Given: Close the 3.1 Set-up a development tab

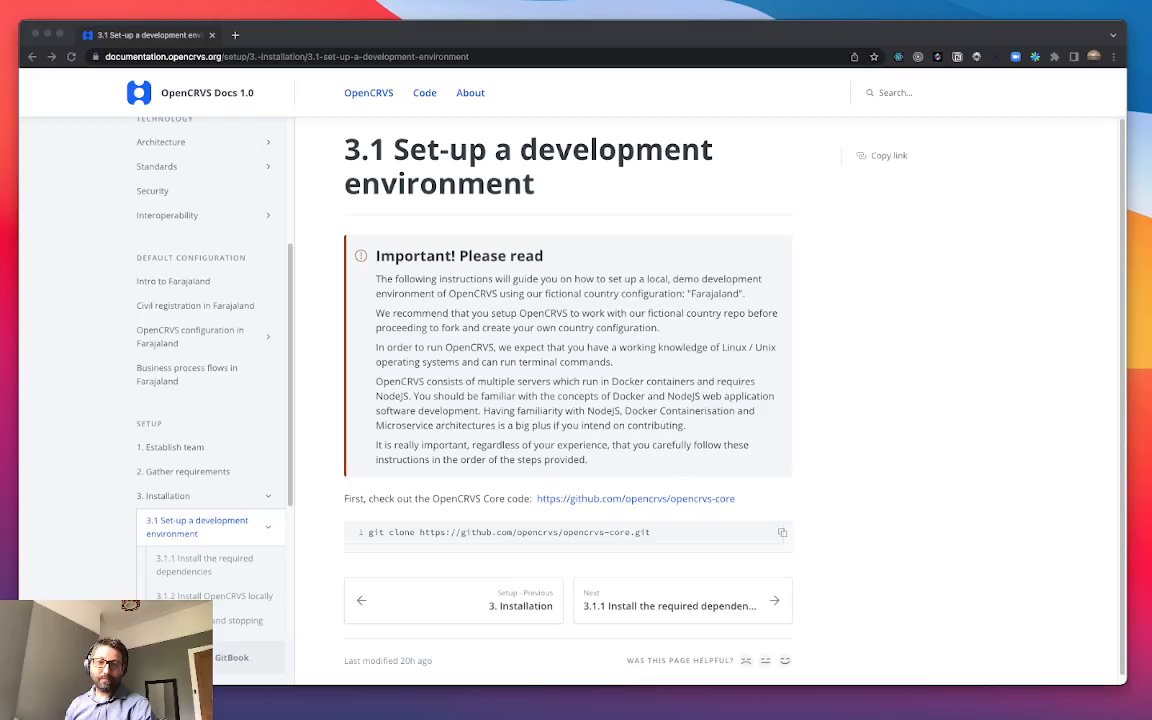Looking at the screenshot, I should point(212,35).
